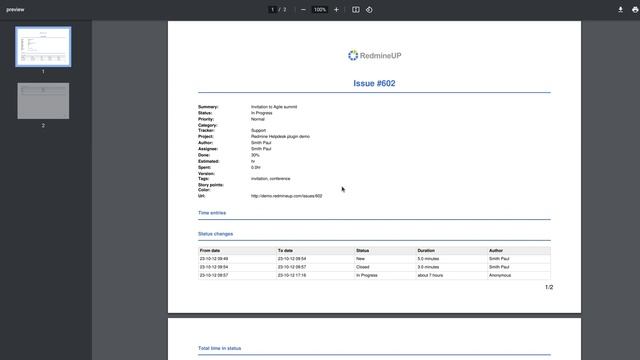Click the 'Story points:' field label
The width and height of the screenshot is (640, 360).
click(x=211, y=185)
